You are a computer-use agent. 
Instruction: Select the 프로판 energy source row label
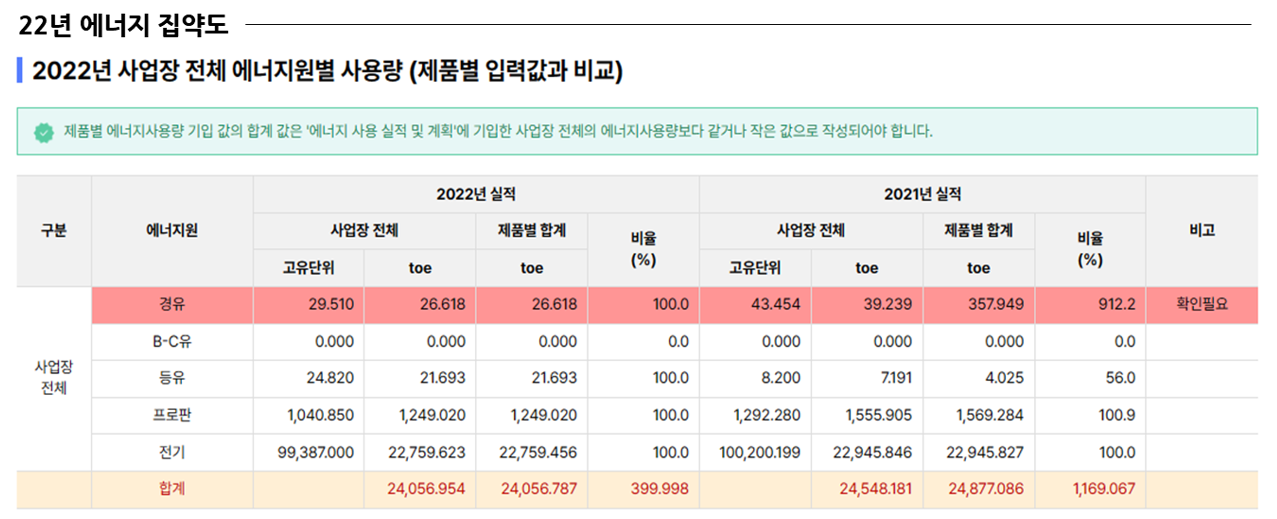click(x=171, y=415)
